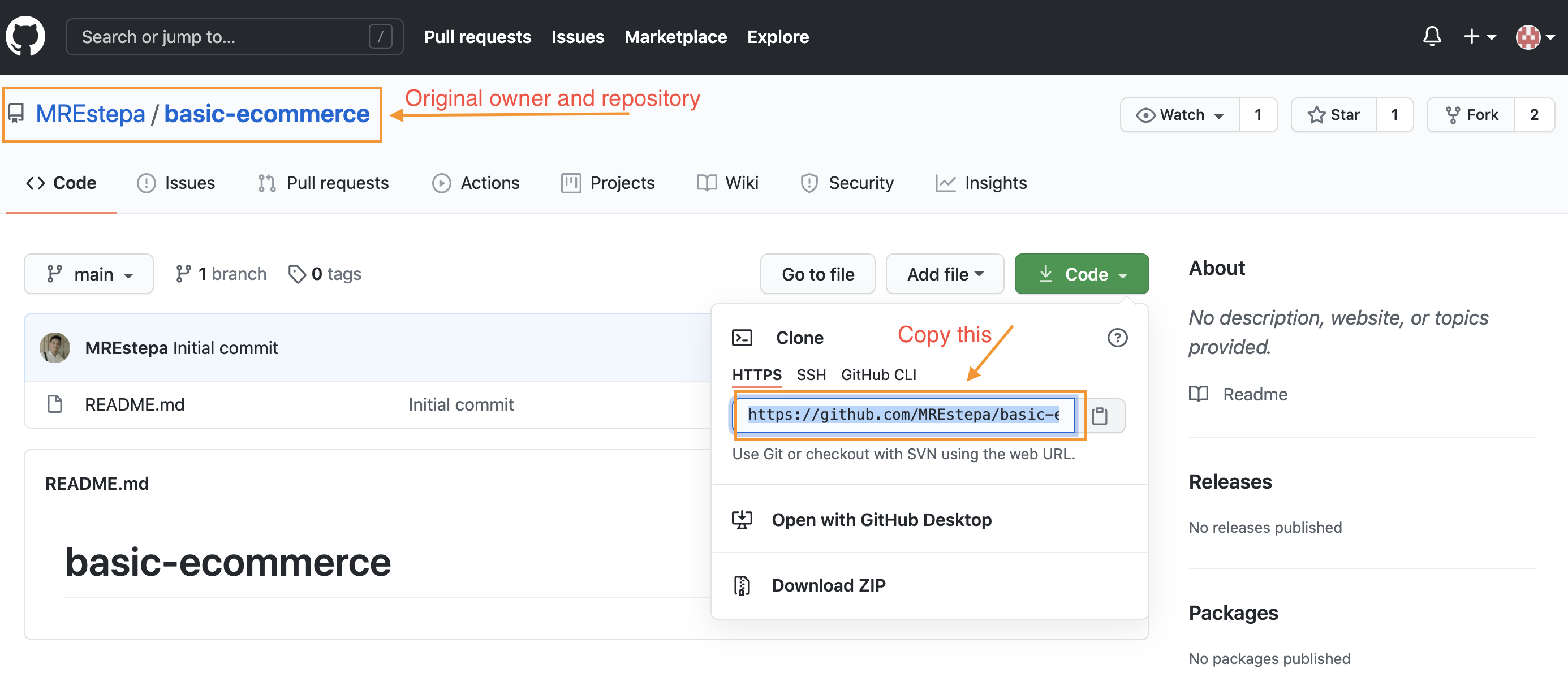Open the README.md file

[x=135, y=404]
